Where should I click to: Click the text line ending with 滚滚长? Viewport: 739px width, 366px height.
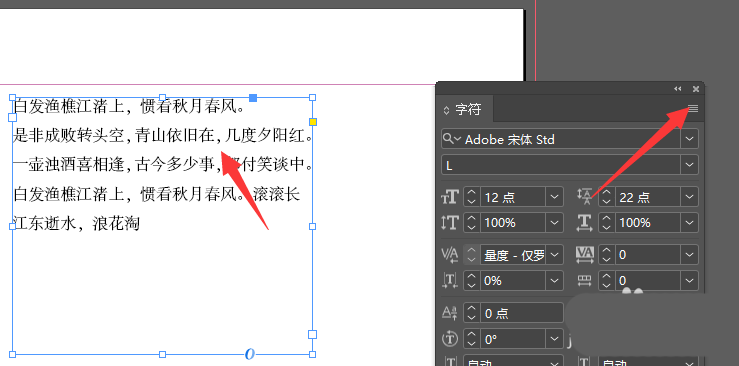point(157,194)
